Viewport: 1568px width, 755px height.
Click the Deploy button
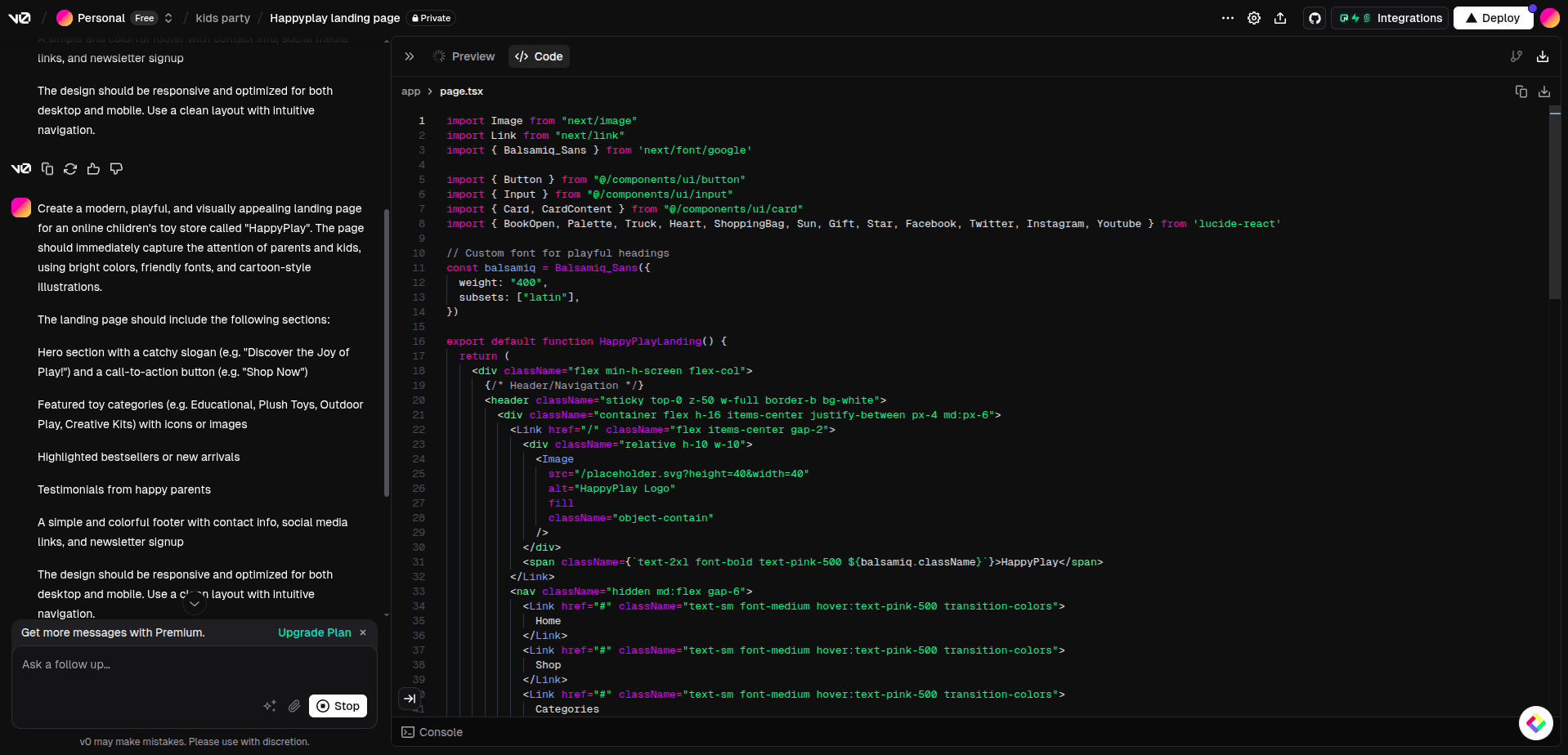1493,18
